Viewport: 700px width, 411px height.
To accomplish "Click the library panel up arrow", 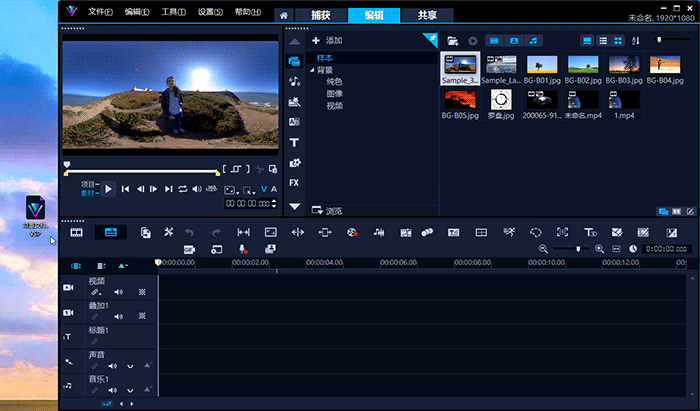I will [x=294, y=42].
